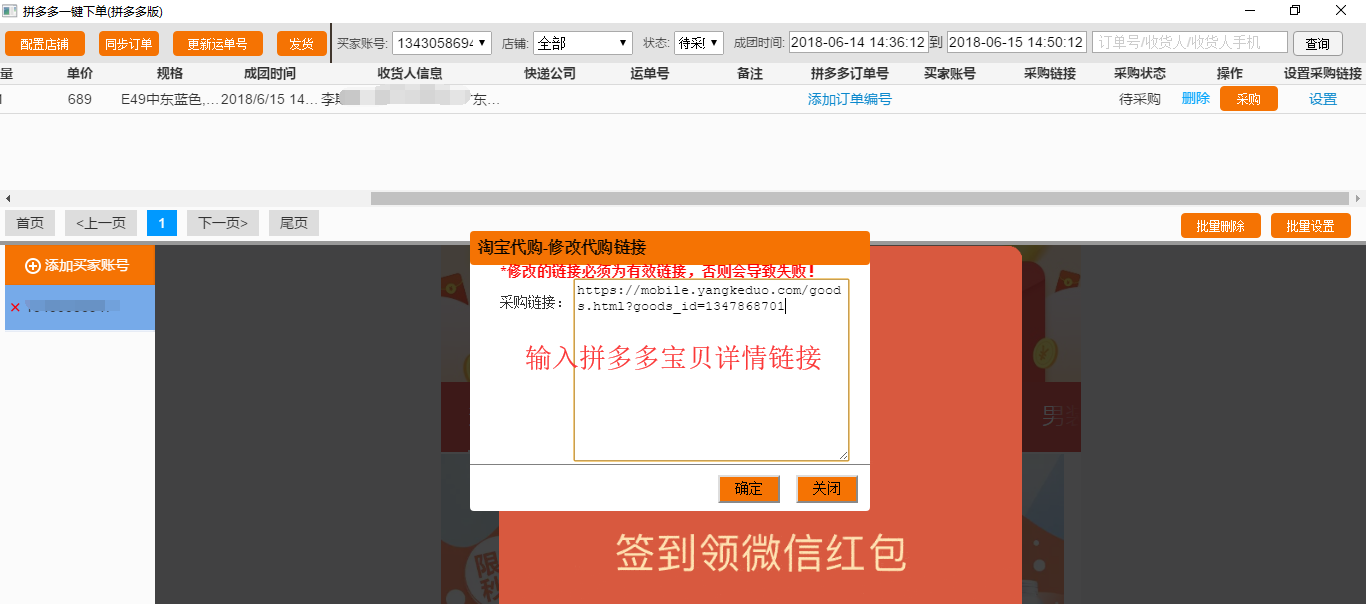1366x604 pixels.
Task: Click the 删除 link in order row
Action: coord(1195,98)
